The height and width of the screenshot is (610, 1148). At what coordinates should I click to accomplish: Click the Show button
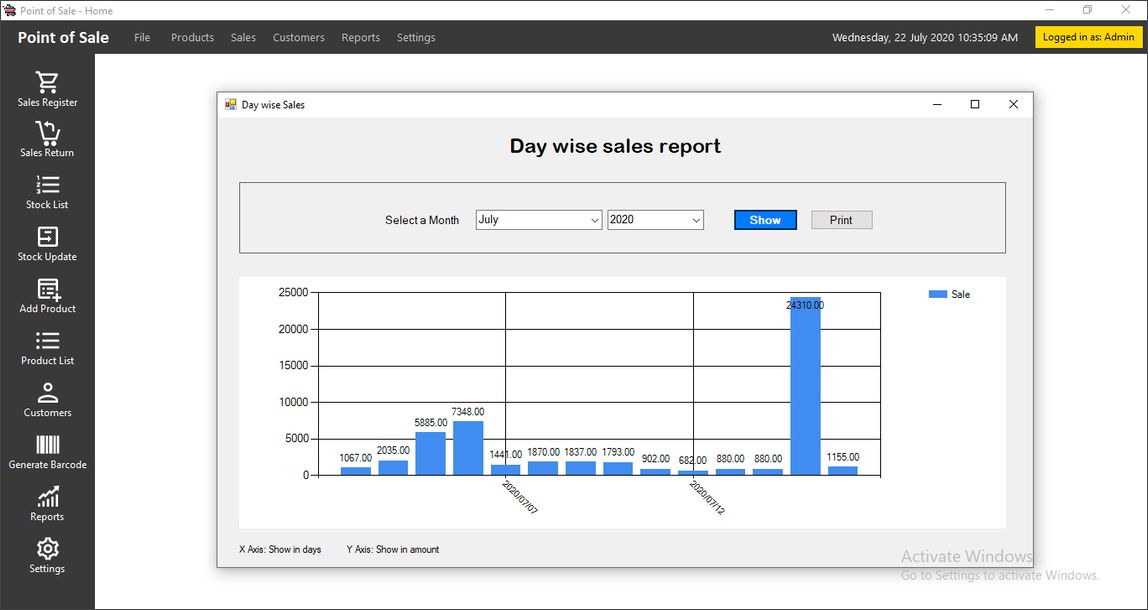(x=765, y=220)
